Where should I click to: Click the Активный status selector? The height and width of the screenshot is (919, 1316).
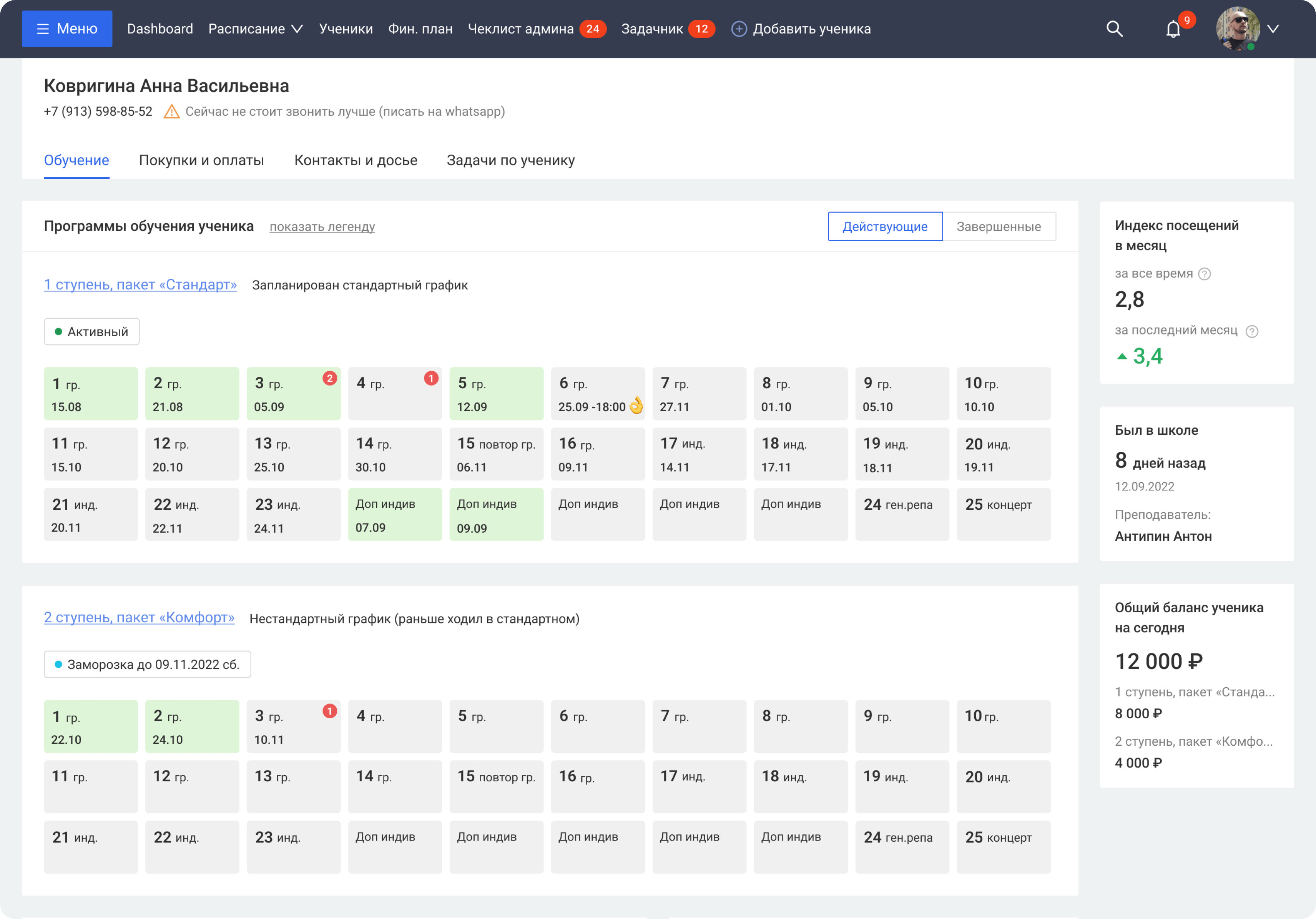tap(92, 332)
